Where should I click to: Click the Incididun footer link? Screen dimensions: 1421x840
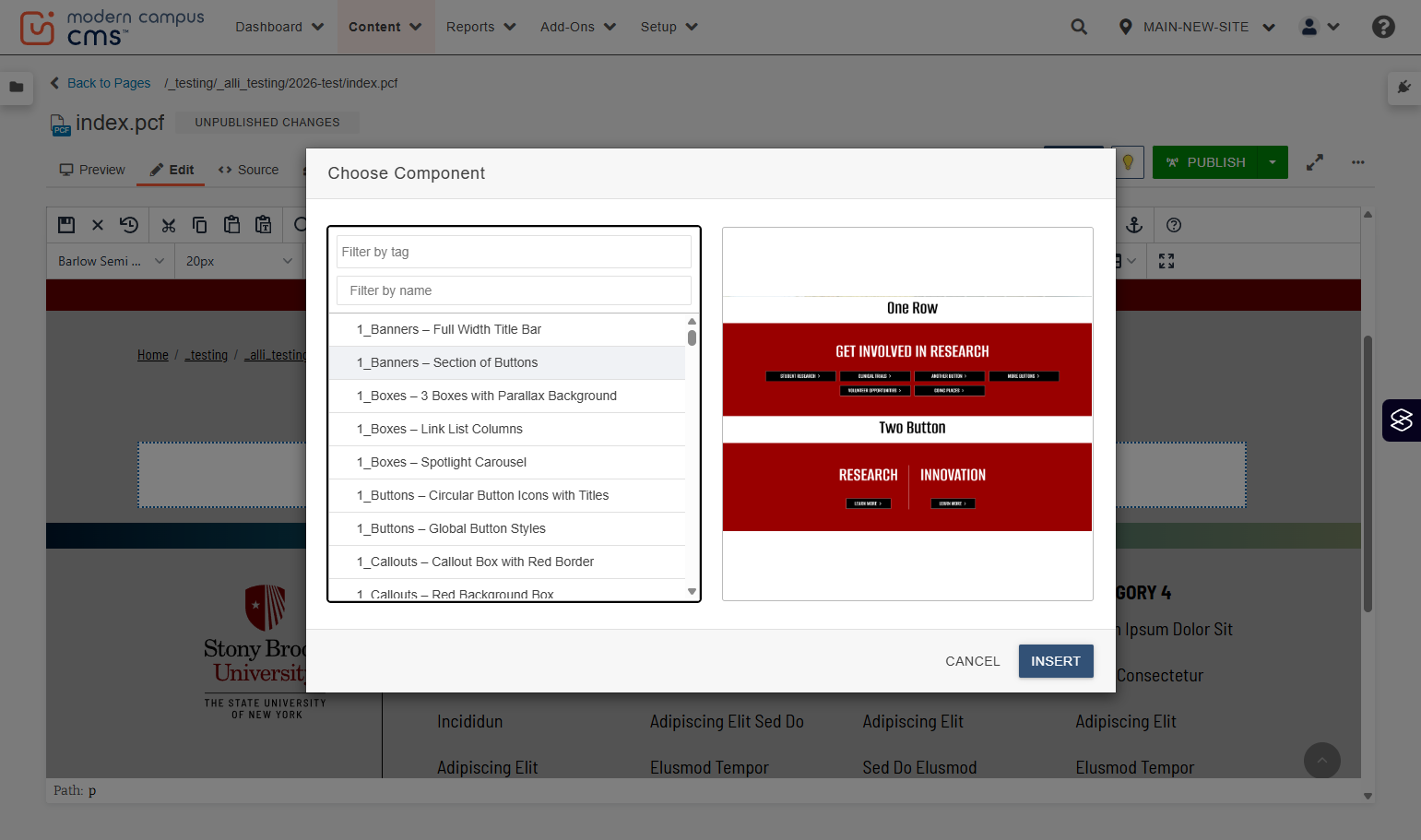click(470, 722)
